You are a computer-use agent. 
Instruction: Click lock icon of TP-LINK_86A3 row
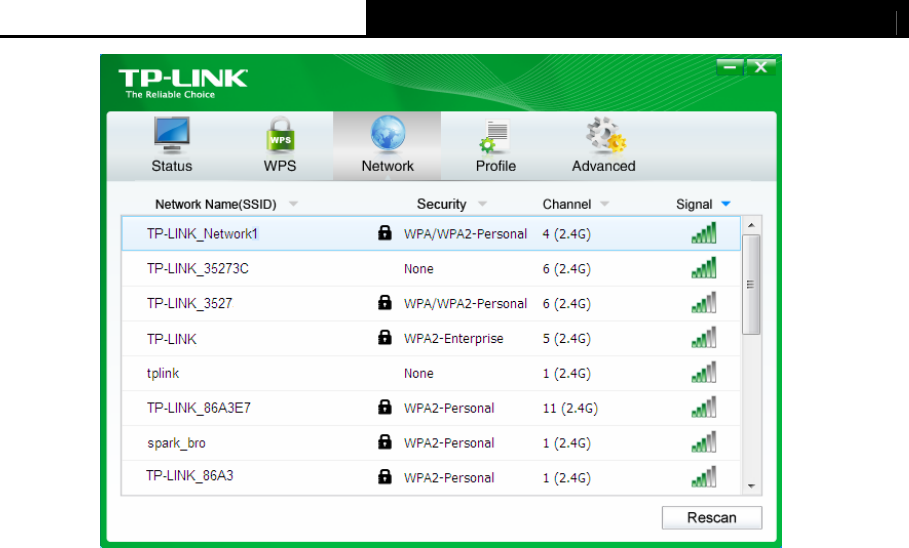(x=384, y=476)
